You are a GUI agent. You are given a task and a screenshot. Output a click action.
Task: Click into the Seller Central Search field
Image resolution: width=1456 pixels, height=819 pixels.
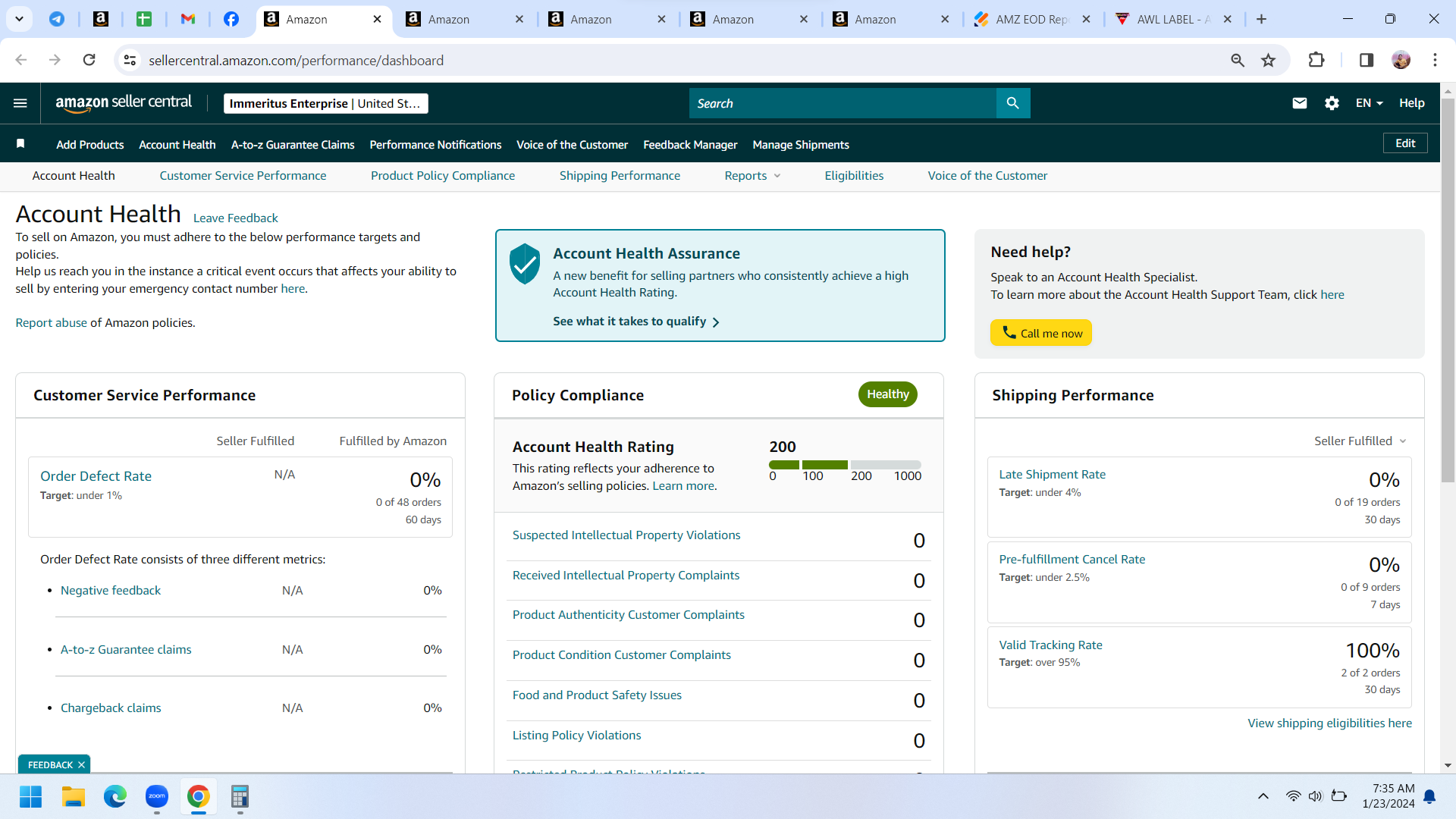843,103
